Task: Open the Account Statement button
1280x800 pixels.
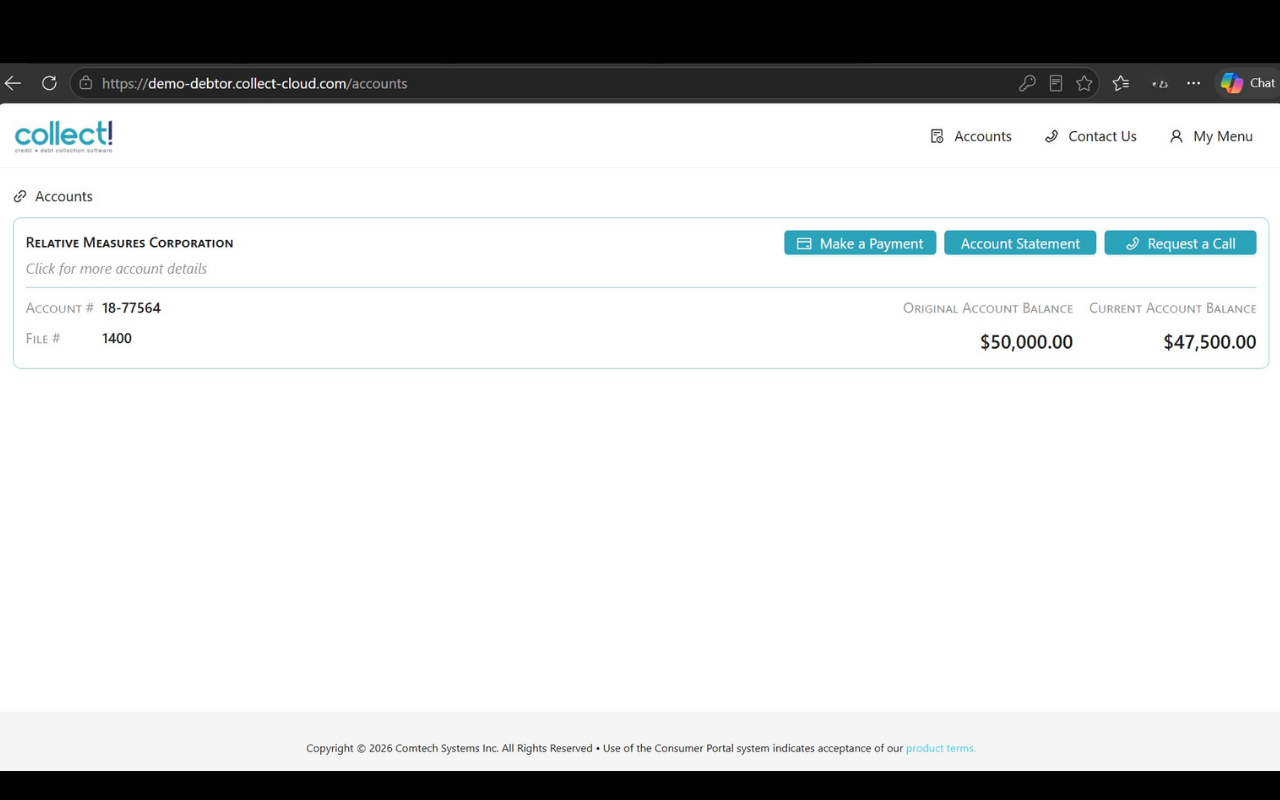Action: tap(1020, 243)
